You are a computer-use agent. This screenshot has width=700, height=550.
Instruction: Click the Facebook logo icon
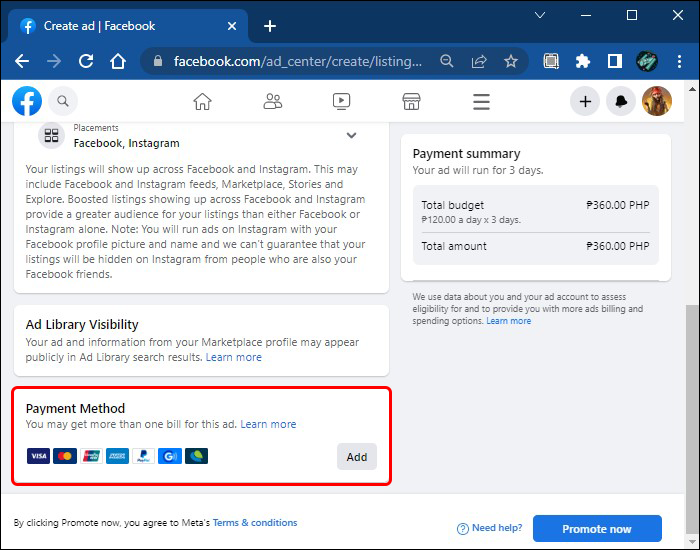(27, 101)
